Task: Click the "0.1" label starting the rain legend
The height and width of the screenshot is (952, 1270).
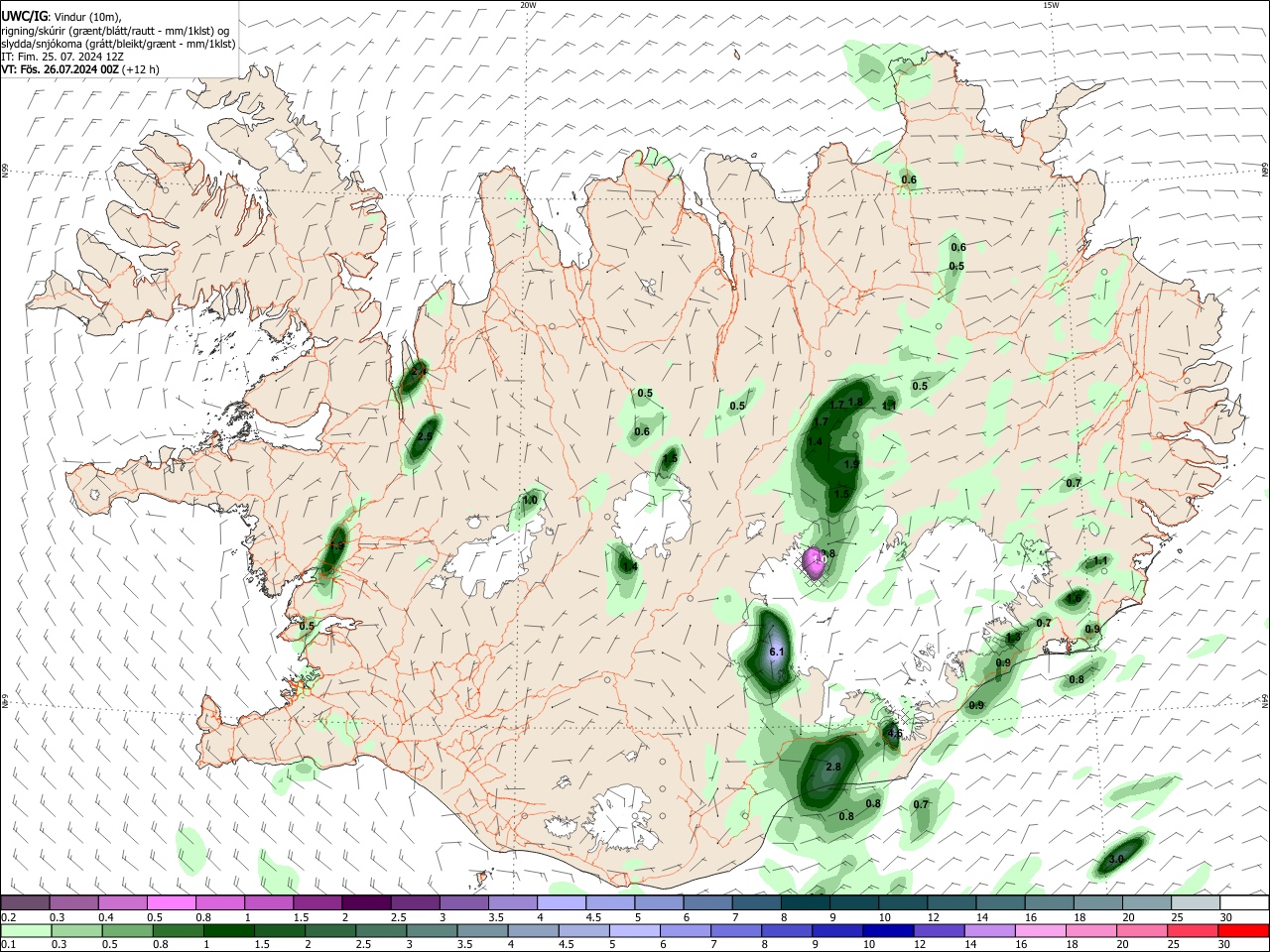Action: [x=8, y=946]
